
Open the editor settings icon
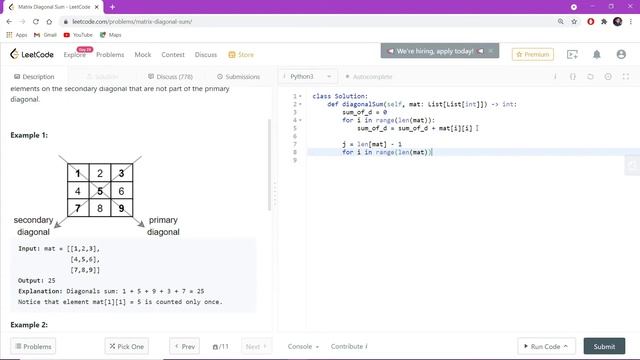[x=608, y=77]
